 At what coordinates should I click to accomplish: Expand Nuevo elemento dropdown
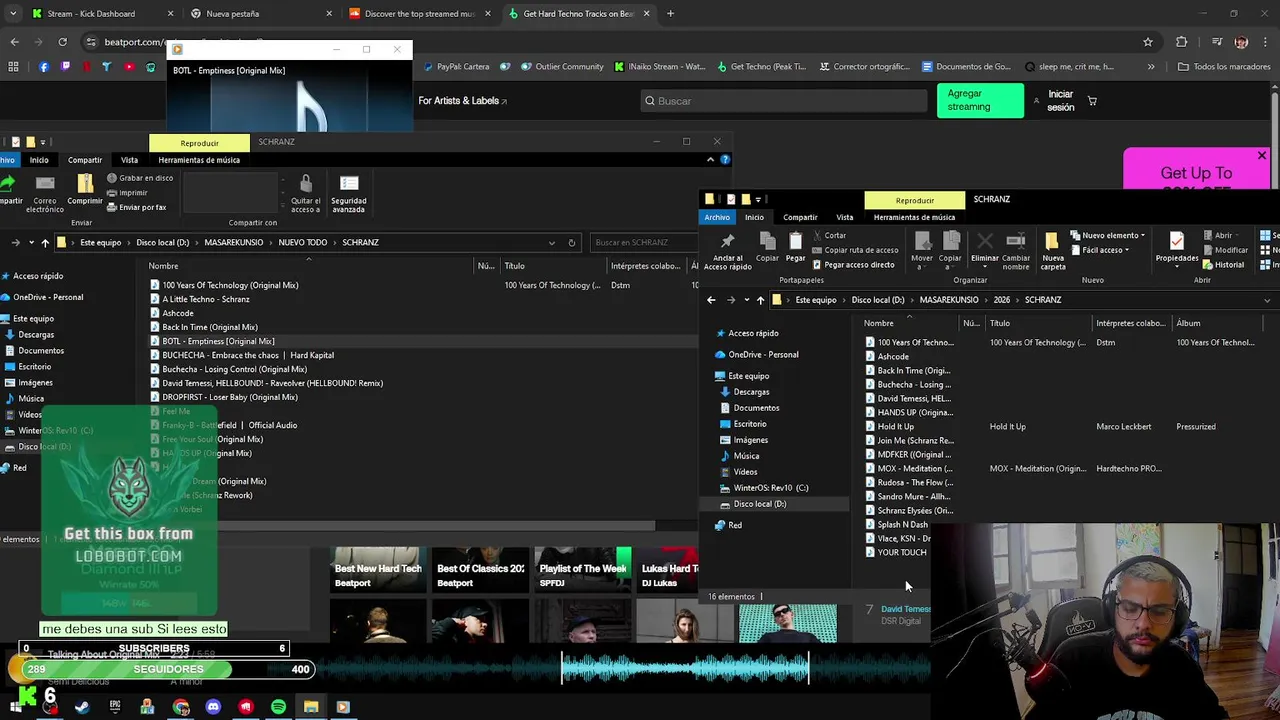(1107, 235)
